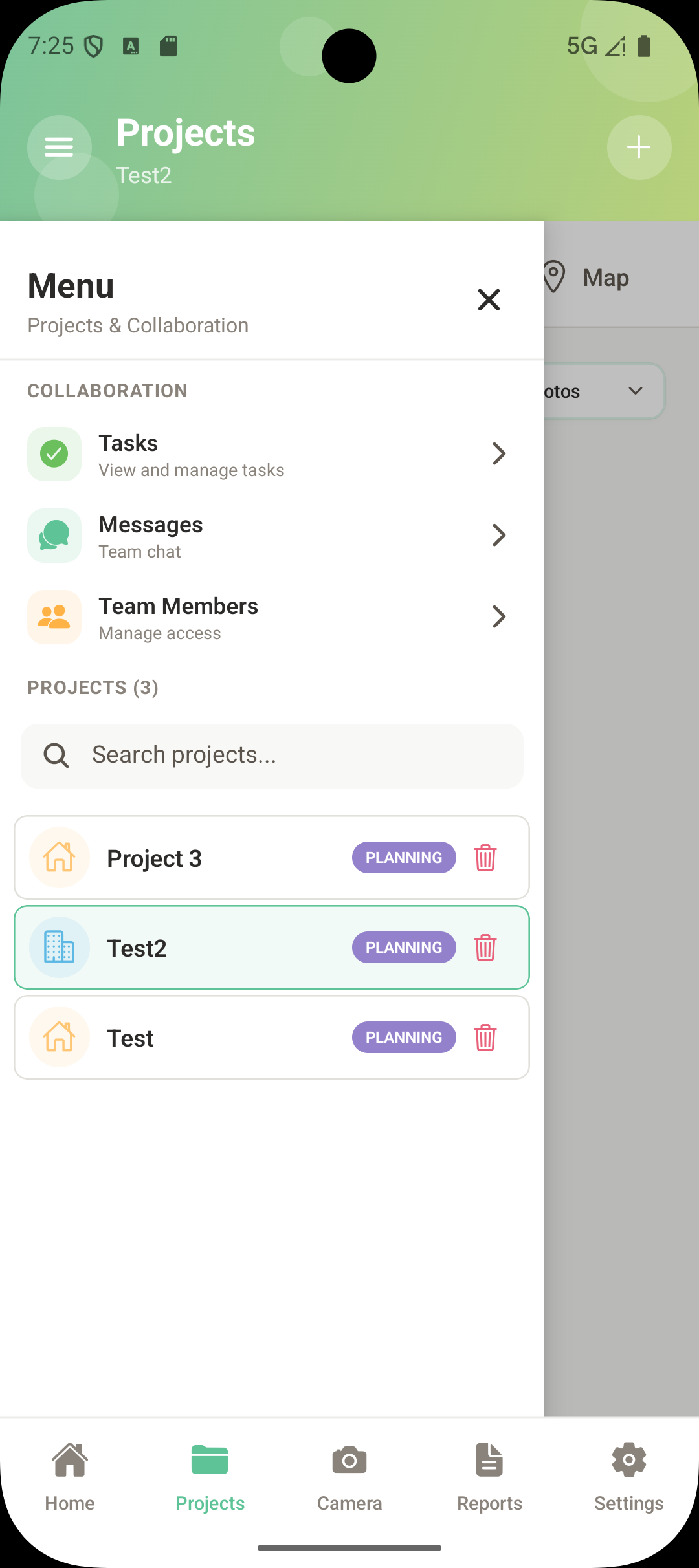The width and height of the screenshot is (699, 1568).
Task: Tap the orange Team Members icon
Action: pos(54,617)
